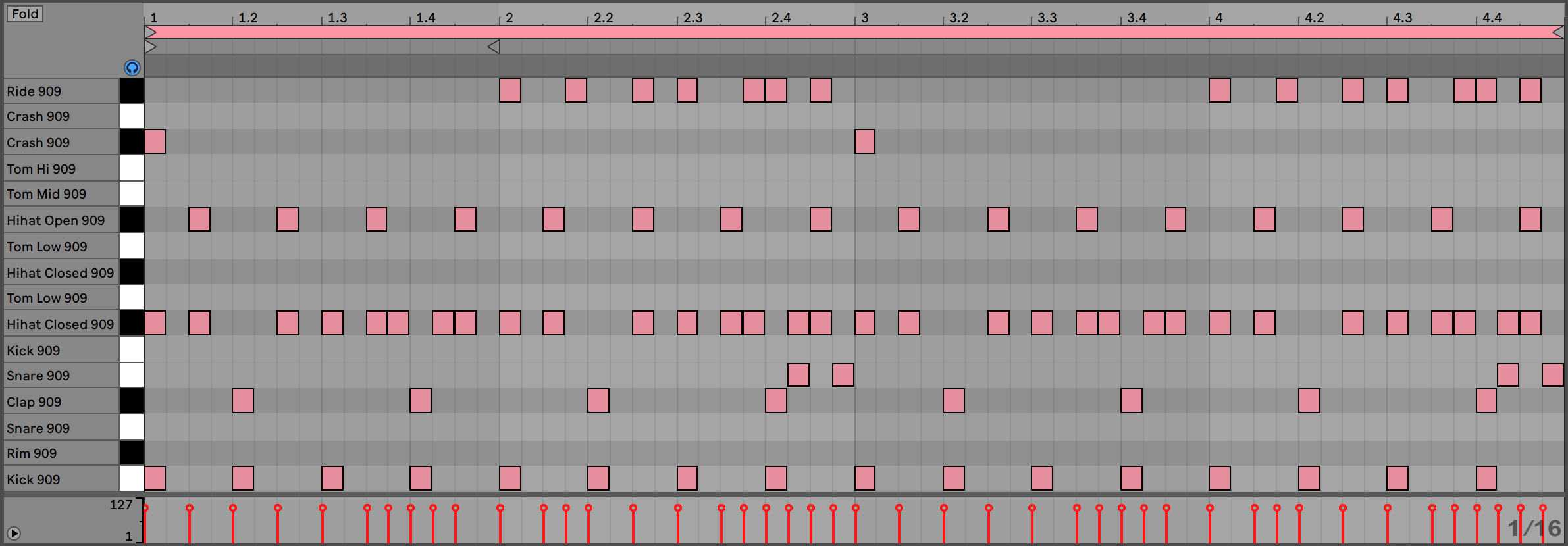Select the last Hihat Open 909 note

point(1530,219)
